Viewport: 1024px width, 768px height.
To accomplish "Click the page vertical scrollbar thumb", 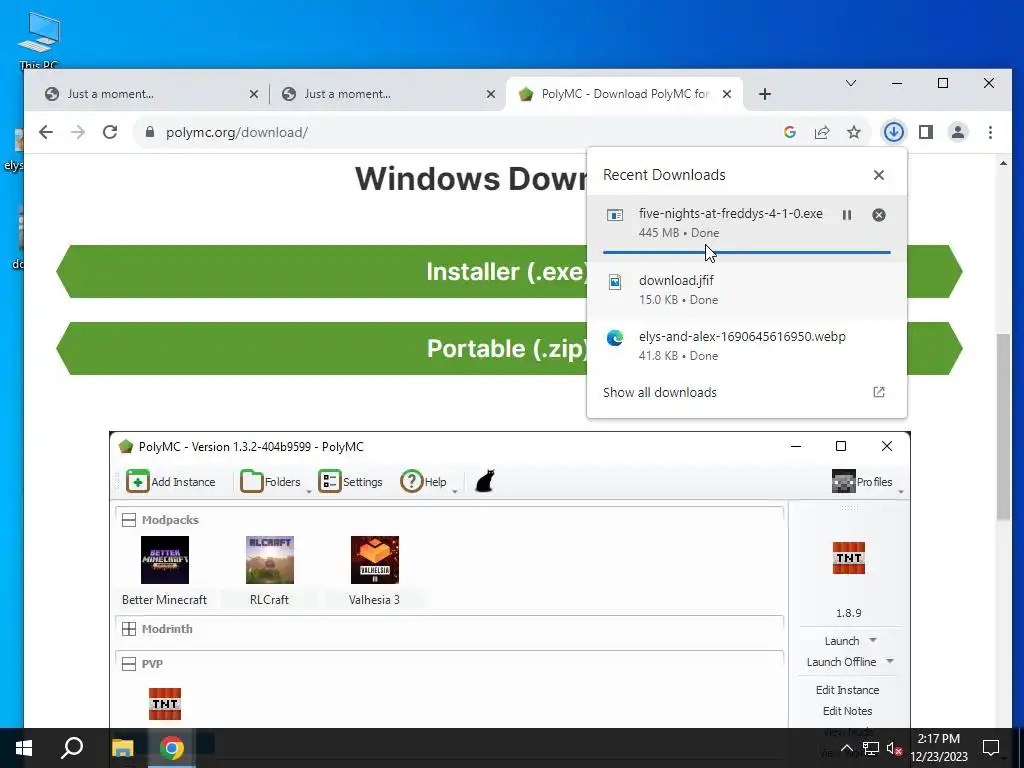I will [x=1003, y=426].
